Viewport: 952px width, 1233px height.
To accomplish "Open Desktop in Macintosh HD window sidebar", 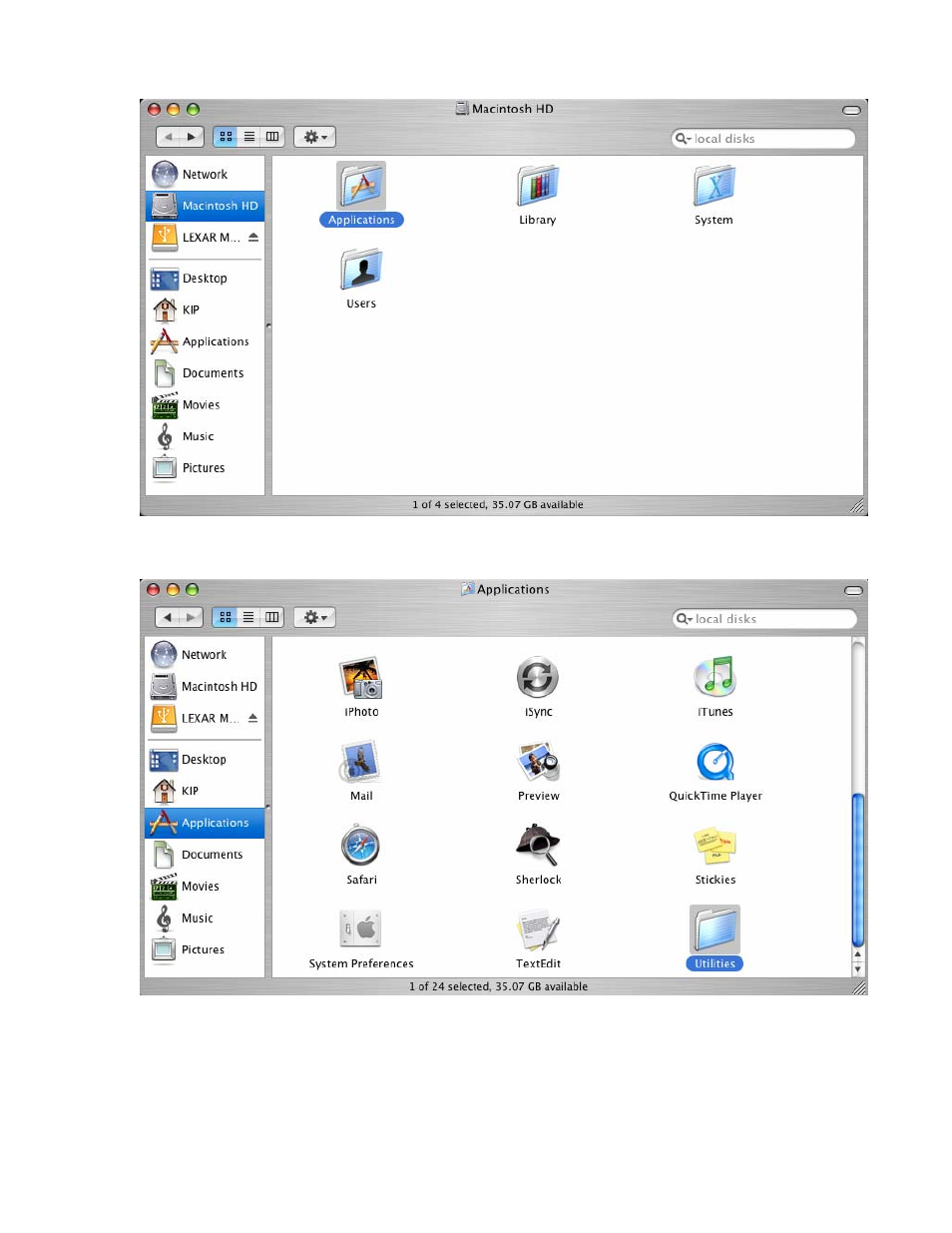I will pyautogui.click(x=206, y=279).
